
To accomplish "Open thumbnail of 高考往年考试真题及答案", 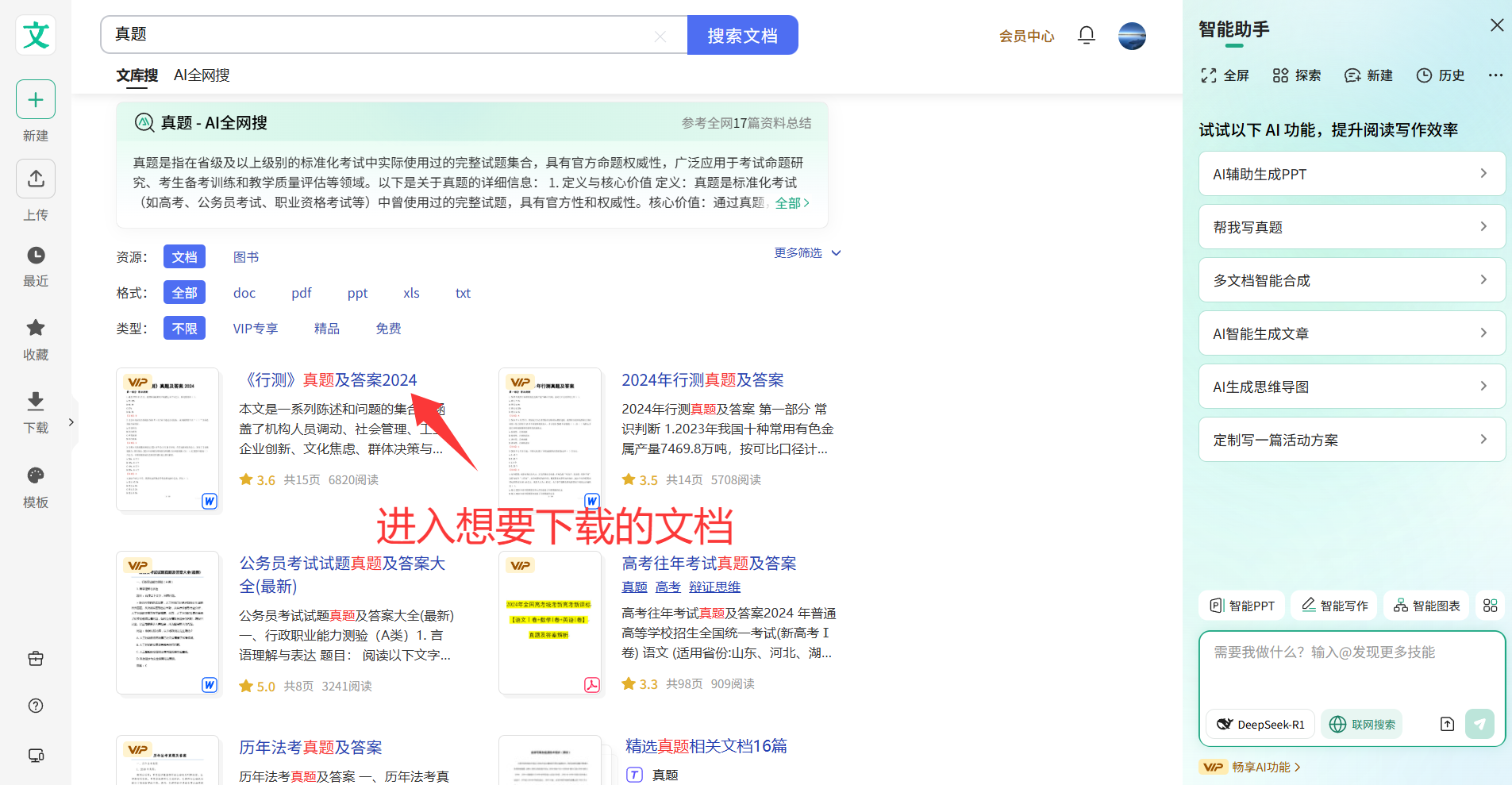I will [x=550, y=623].
